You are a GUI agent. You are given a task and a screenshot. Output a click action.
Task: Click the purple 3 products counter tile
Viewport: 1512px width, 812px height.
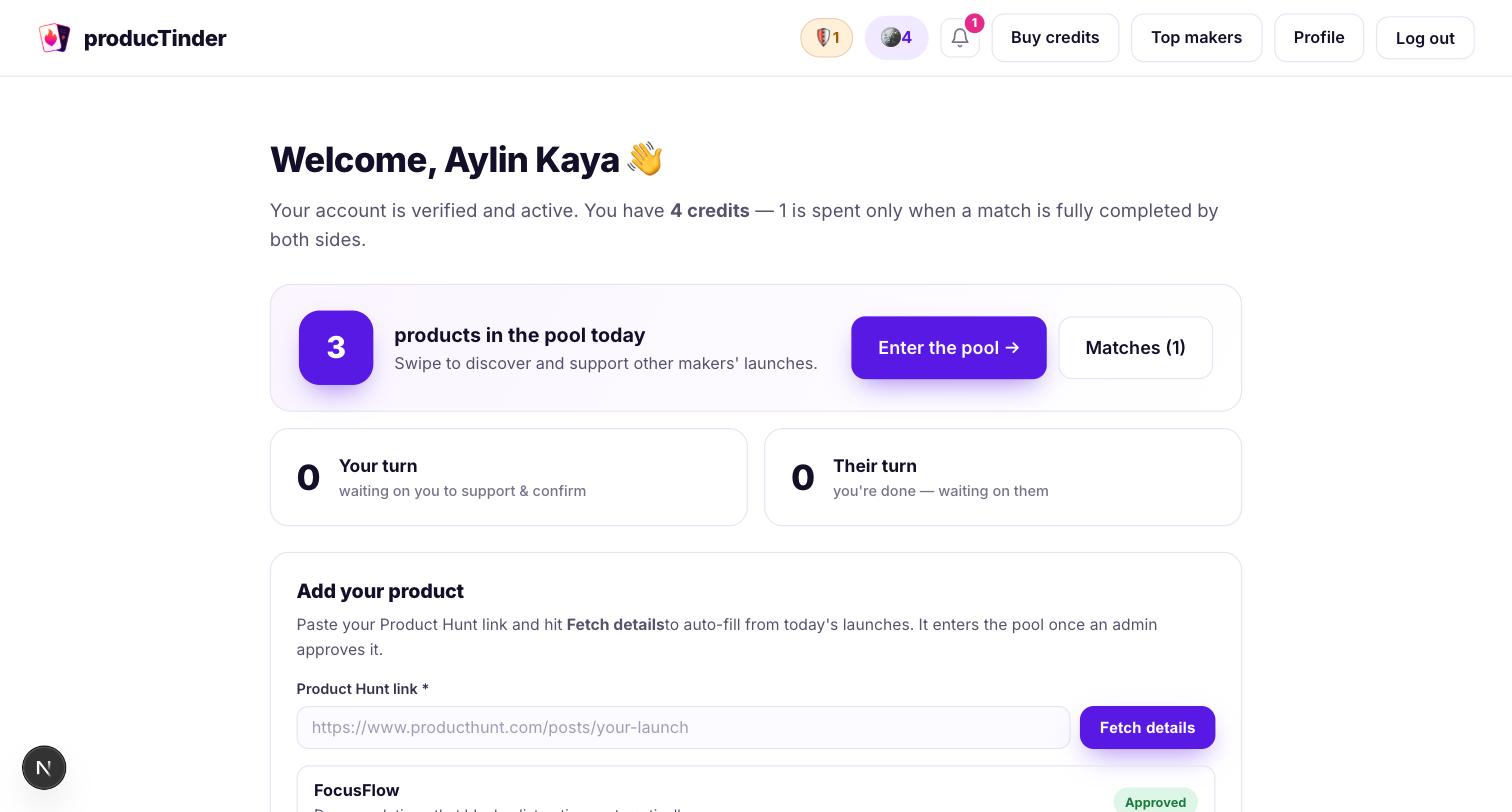click(336, 348)
